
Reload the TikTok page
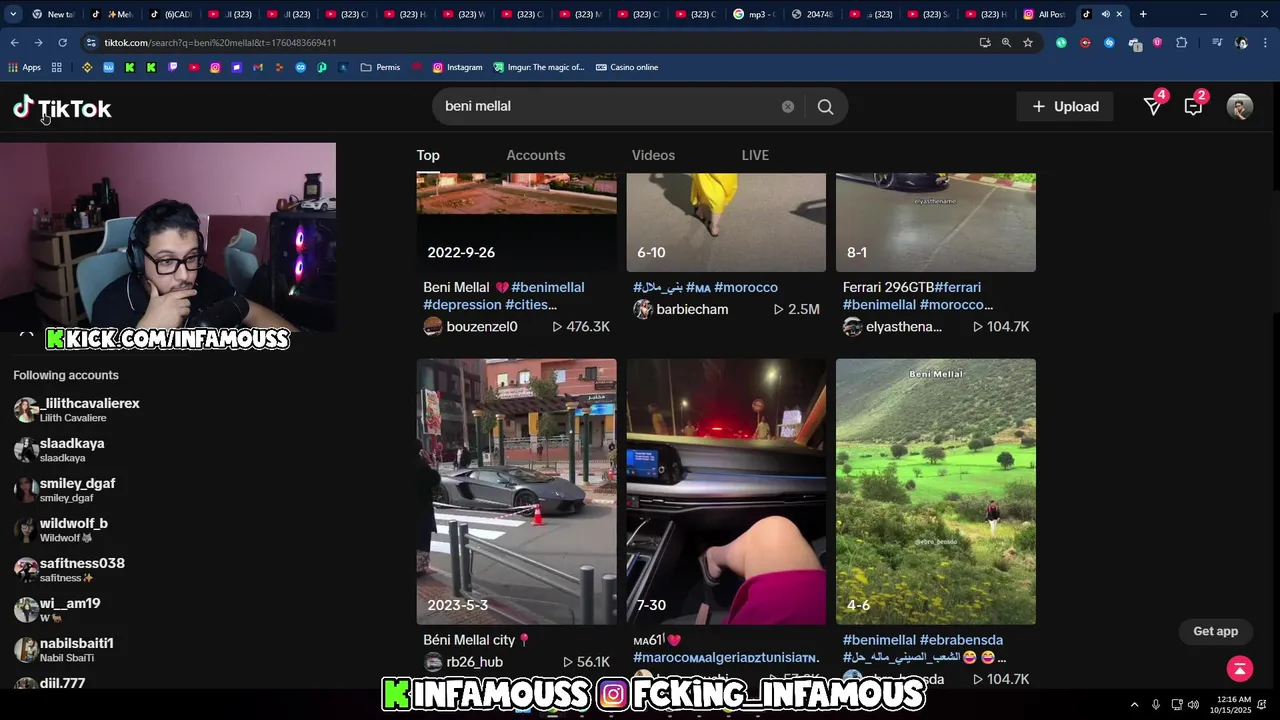tap(62, 43)
